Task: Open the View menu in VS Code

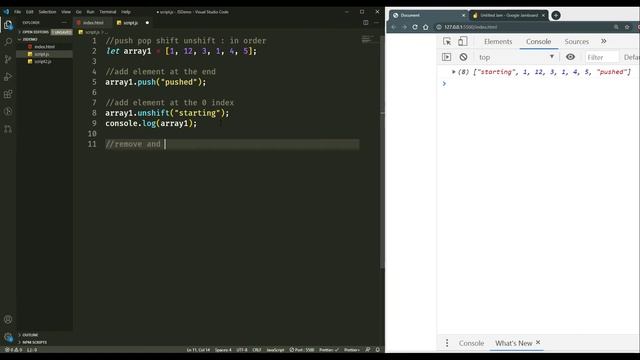Action: coord(66,12)
